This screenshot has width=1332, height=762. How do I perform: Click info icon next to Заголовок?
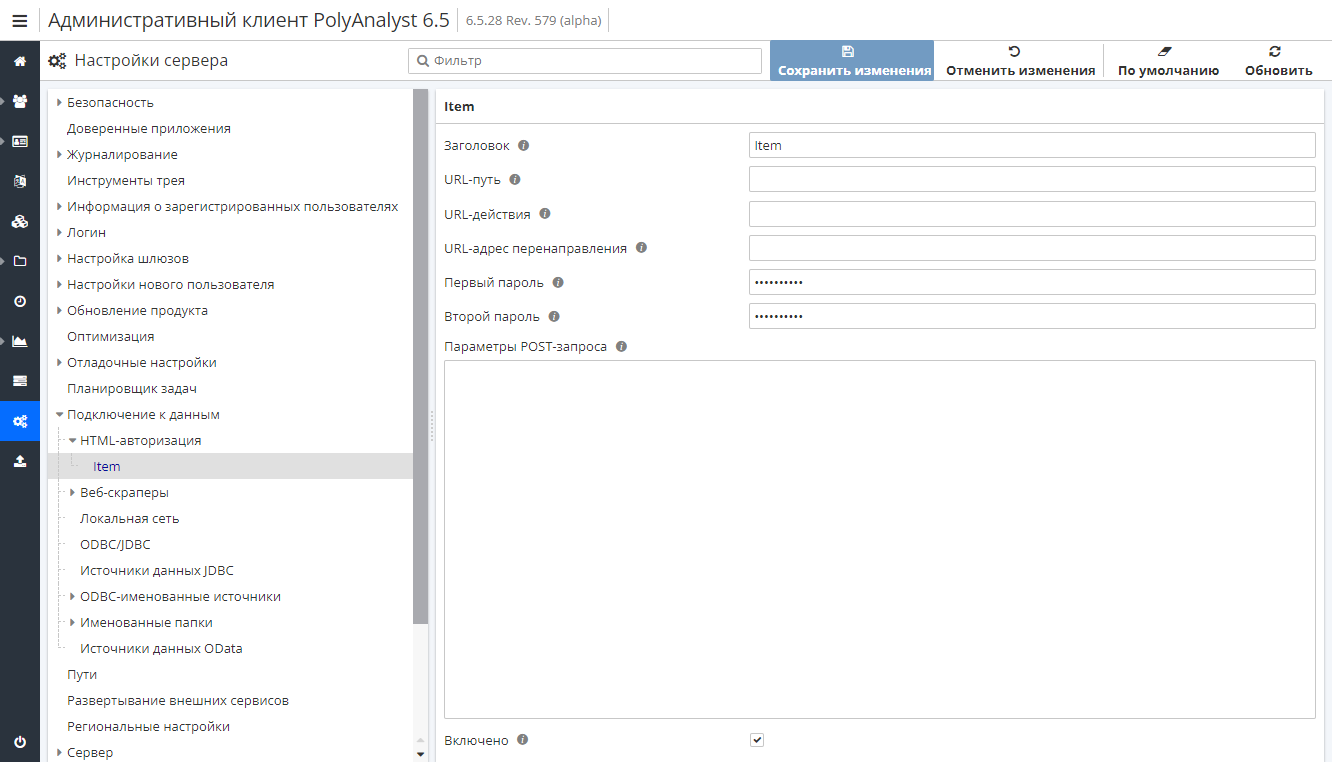click(524, 145)
